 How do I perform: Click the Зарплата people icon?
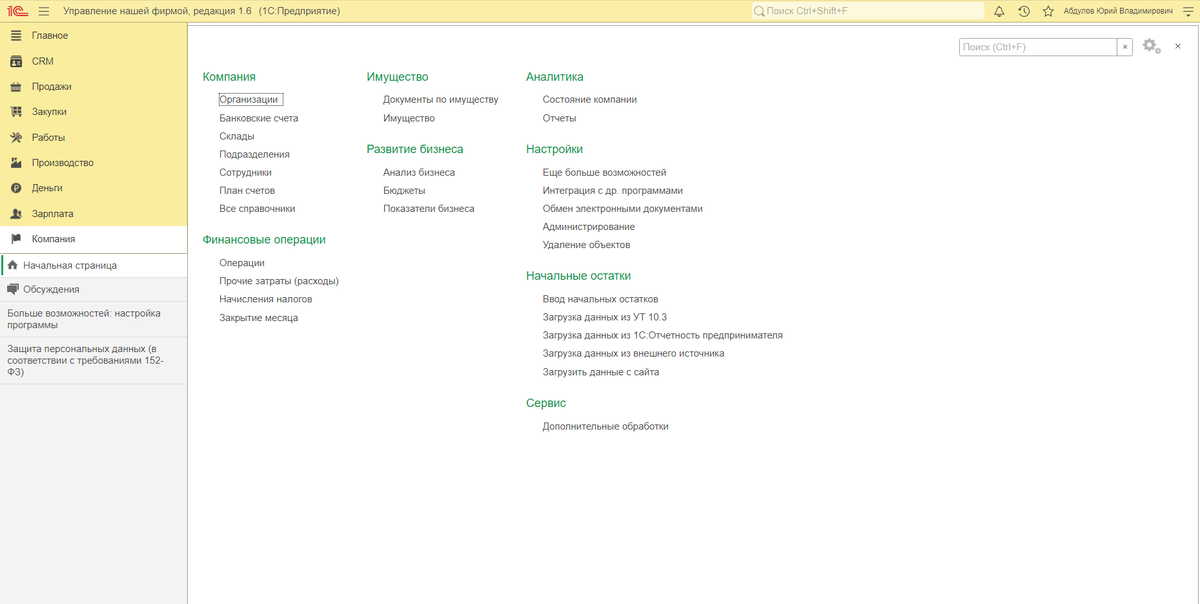15,214
